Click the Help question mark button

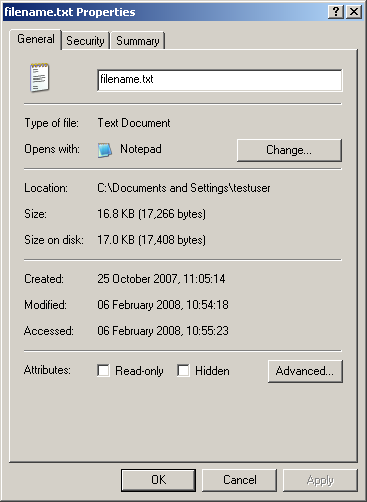(x=336, y=12)
